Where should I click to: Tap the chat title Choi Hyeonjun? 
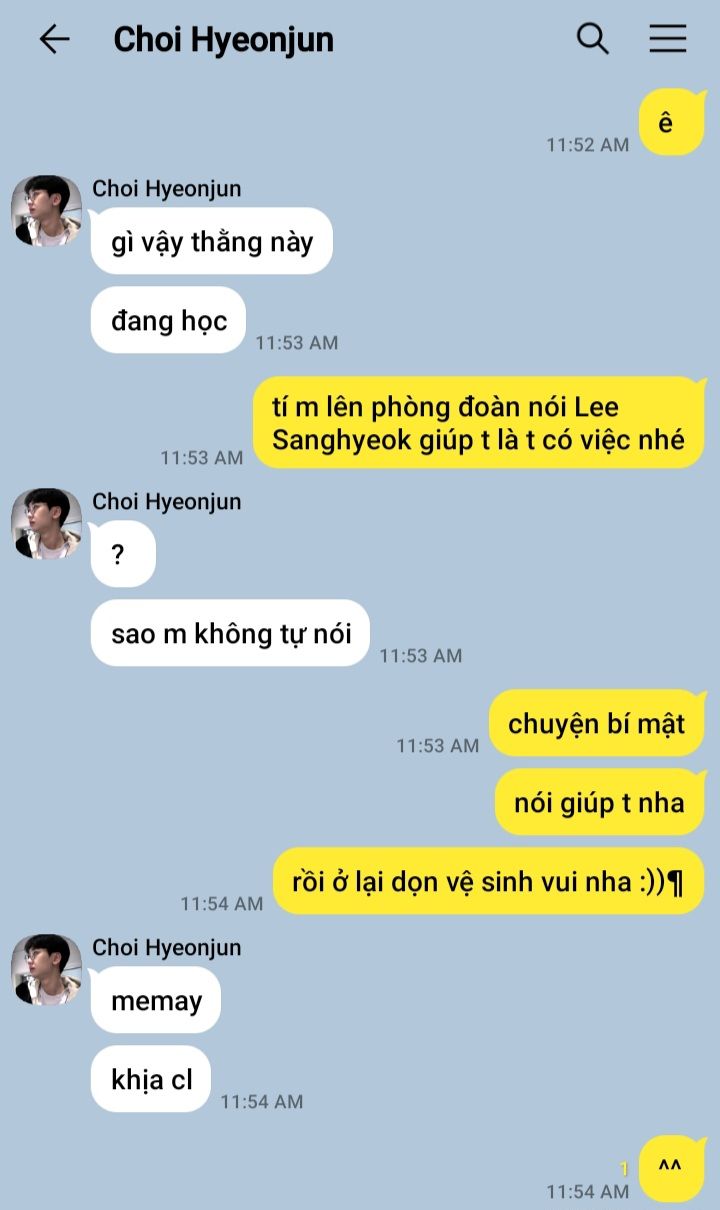point(223,39)
